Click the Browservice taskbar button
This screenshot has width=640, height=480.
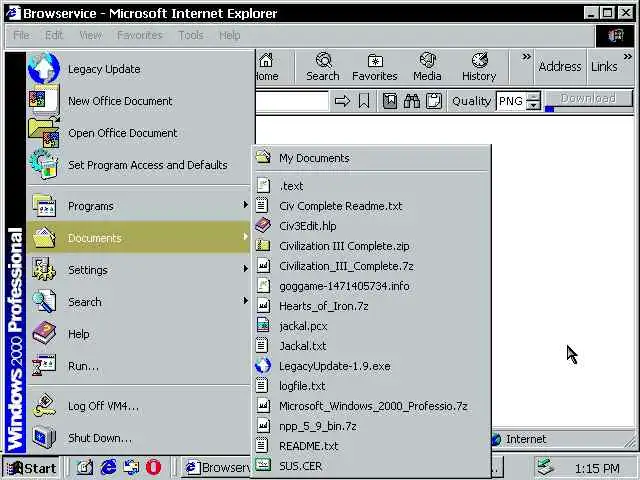tap(216, 467)
